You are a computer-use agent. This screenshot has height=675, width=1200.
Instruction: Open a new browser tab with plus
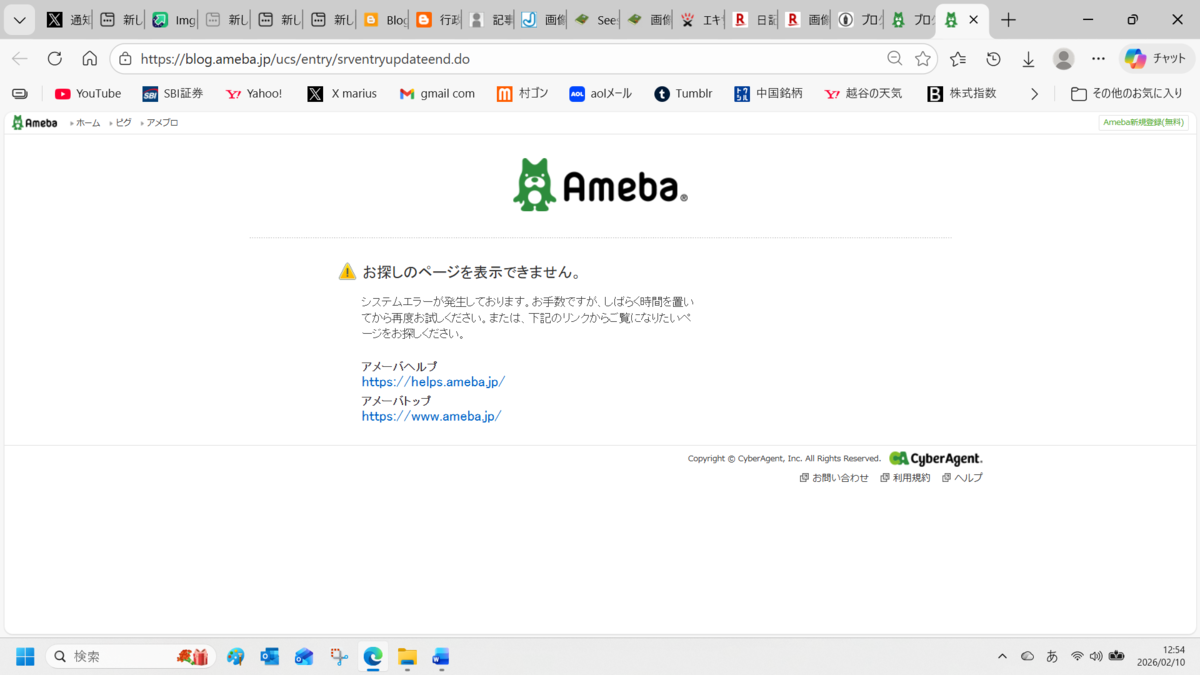[1008, 20]
